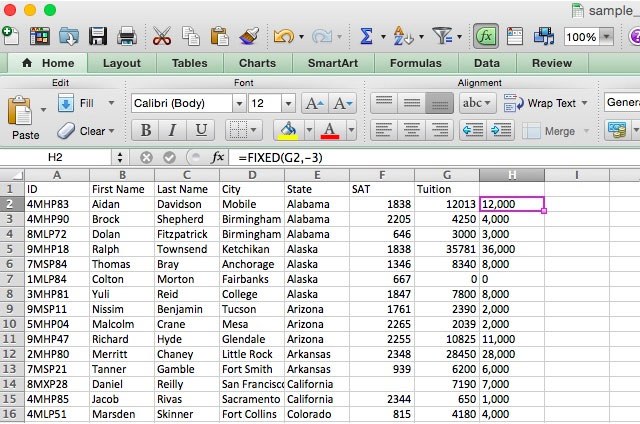Open the Review tab

pos(552,63)
